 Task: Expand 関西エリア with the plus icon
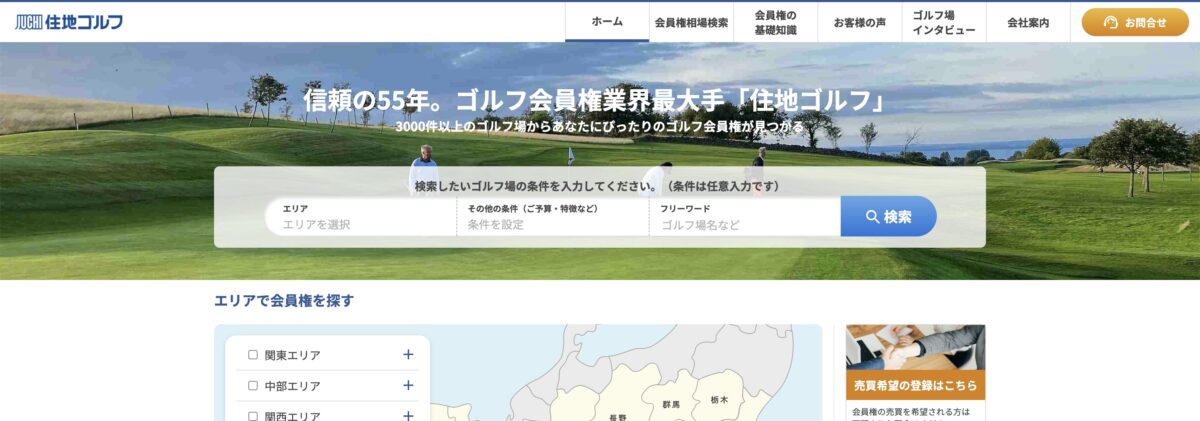[x=408, y=415]
